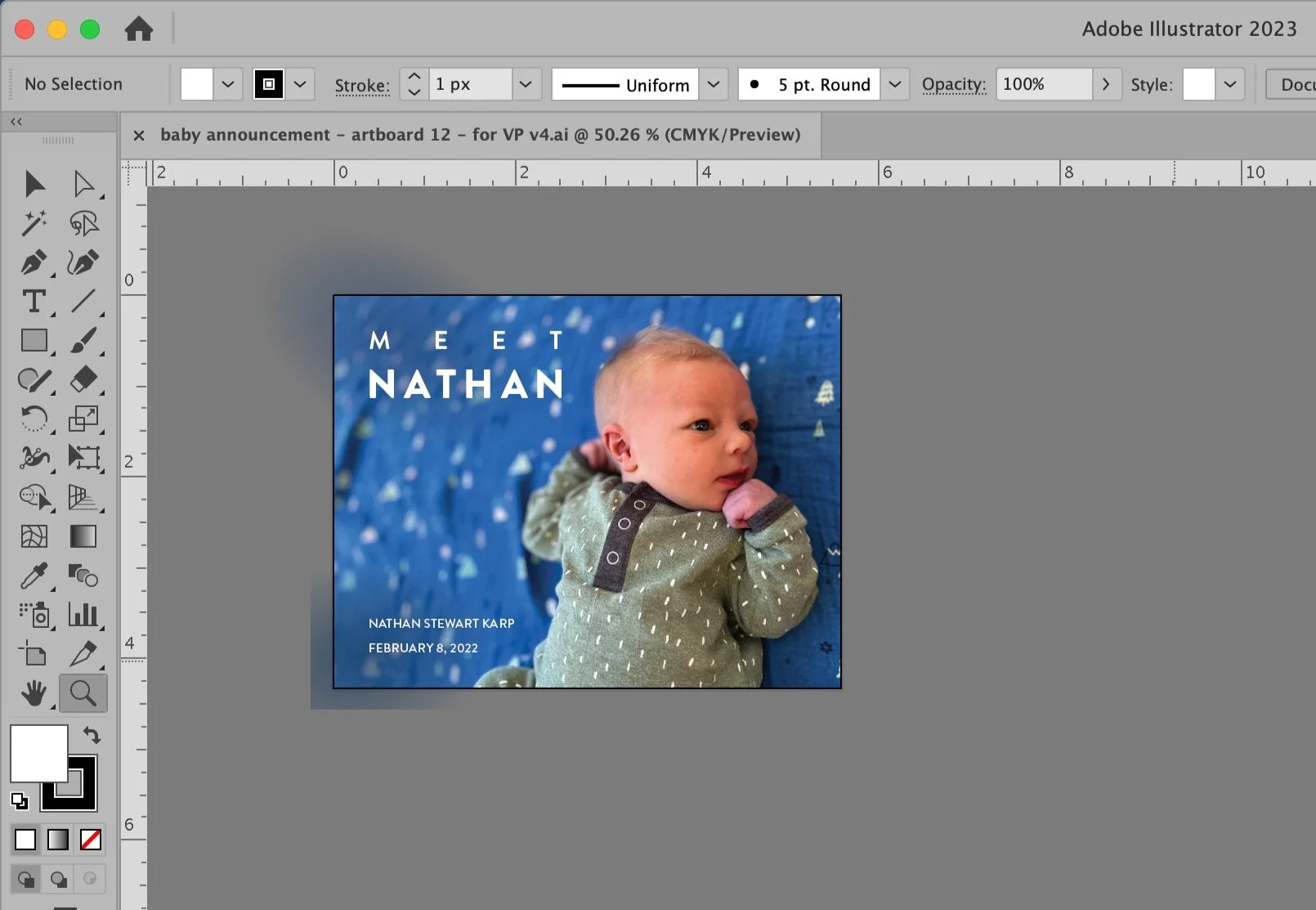Viewport: 1316px width, 910px height.
Task: Click the Style swatch box
Action: [x=1199, y=84]
